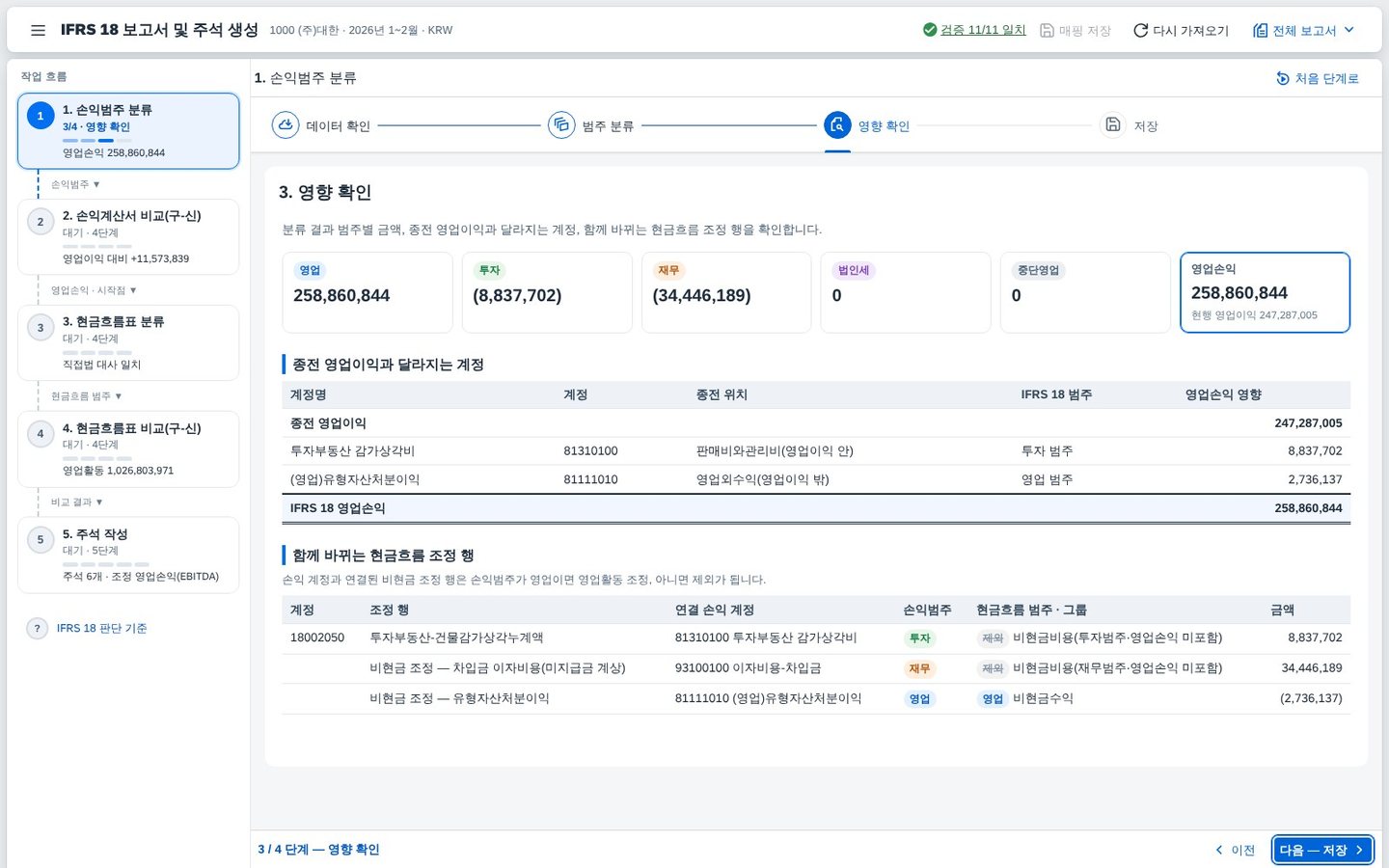Viewport: 1389px width, 868px height.
Task: Click the 이전 left chevron
Action: 1219,850
